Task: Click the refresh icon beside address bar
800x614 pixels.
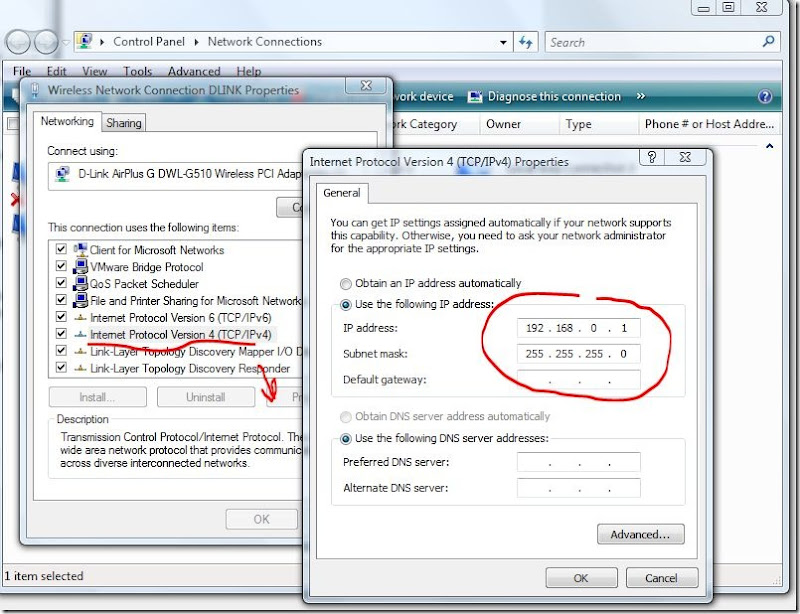Action: (526, 42)
